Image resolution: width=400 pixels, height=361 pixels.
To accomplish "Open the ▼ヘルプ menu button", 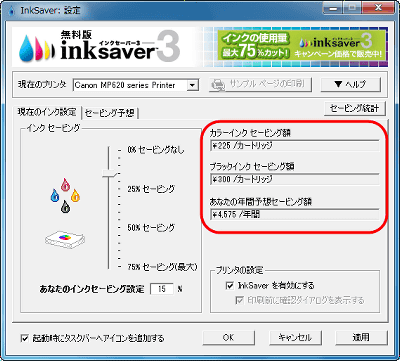I will [x=350, y=84].
